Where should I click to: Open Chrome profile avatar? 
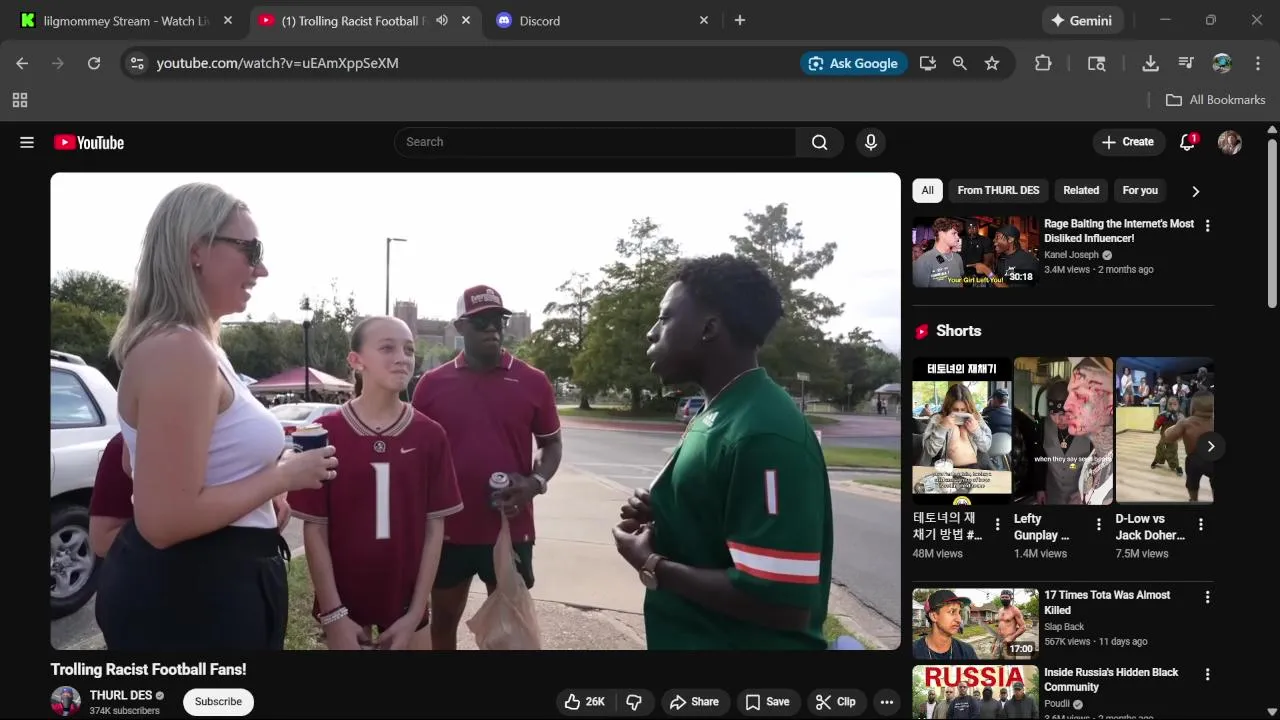point(1222,63)
